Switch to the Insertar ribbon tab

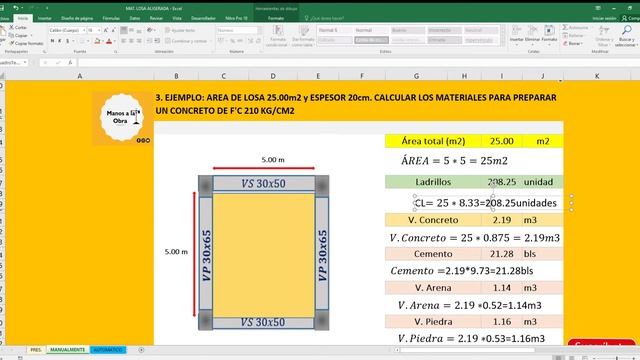[44, 18]
